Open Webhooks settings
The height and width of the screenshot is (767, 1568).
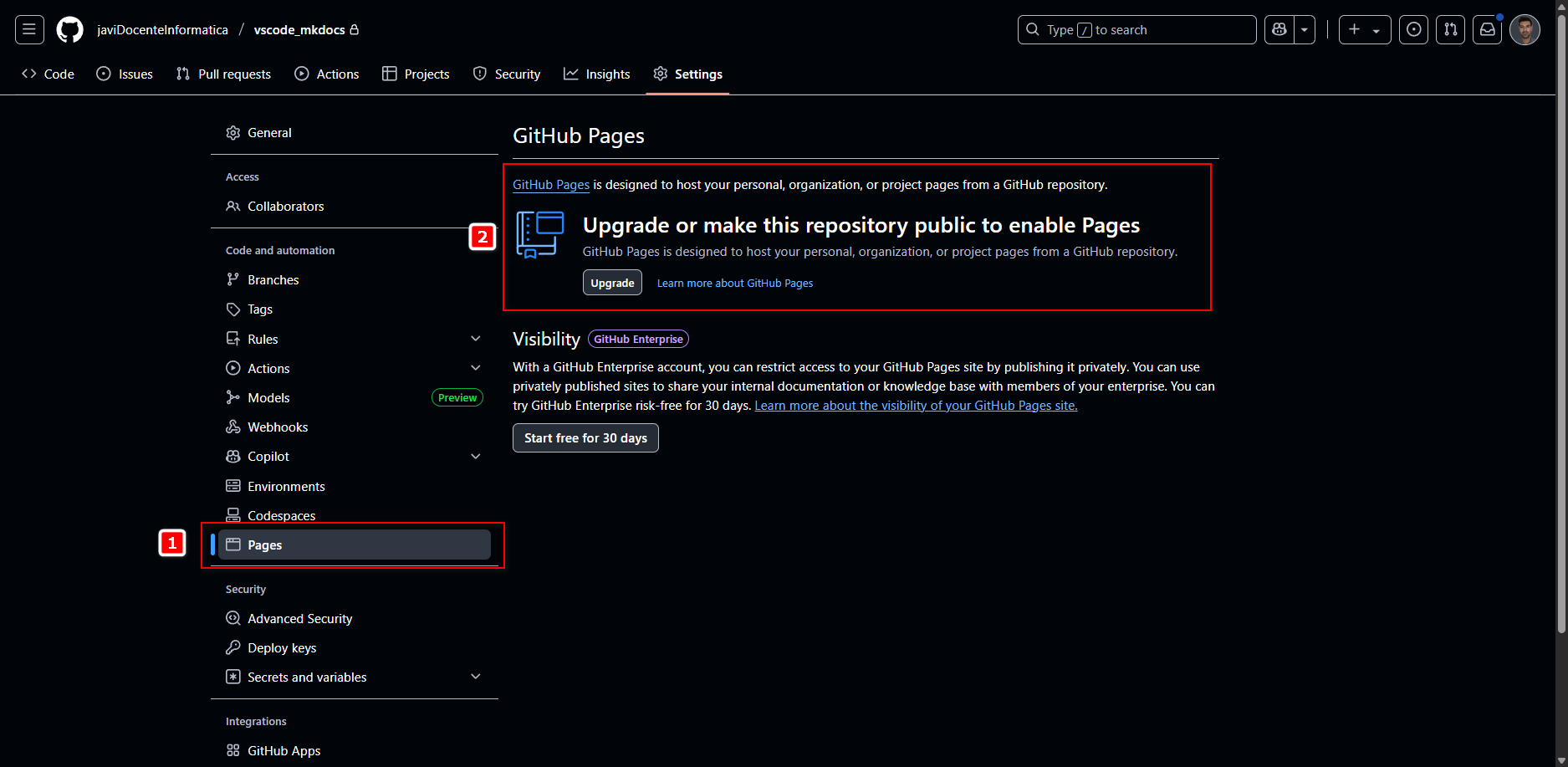point(355,427)
